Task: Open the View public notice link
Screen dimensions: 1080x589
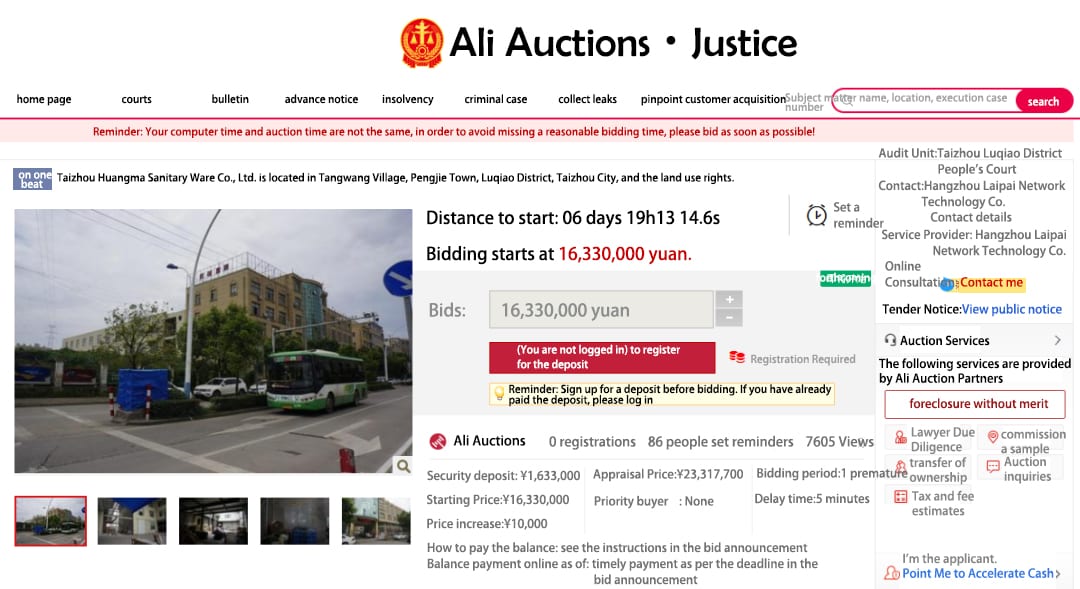Action: (1011, 309)
